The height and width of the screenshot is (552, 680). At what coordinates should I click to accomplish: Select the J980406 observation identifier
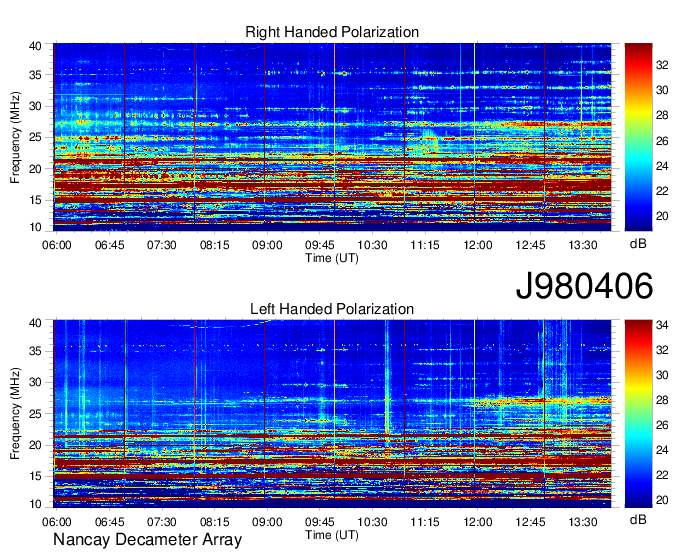click(584, 286)
